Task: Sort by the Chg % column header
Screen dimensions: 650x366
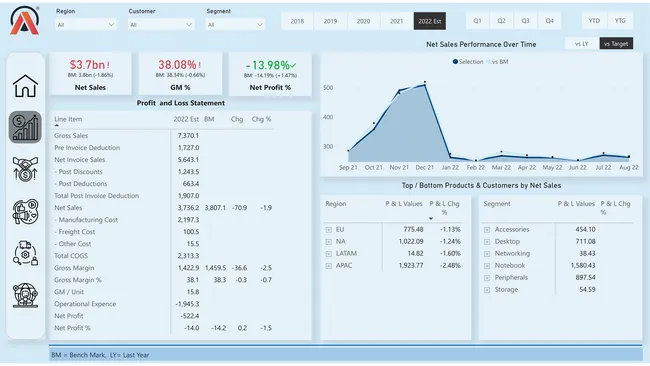Action: (x=261, y=119)
